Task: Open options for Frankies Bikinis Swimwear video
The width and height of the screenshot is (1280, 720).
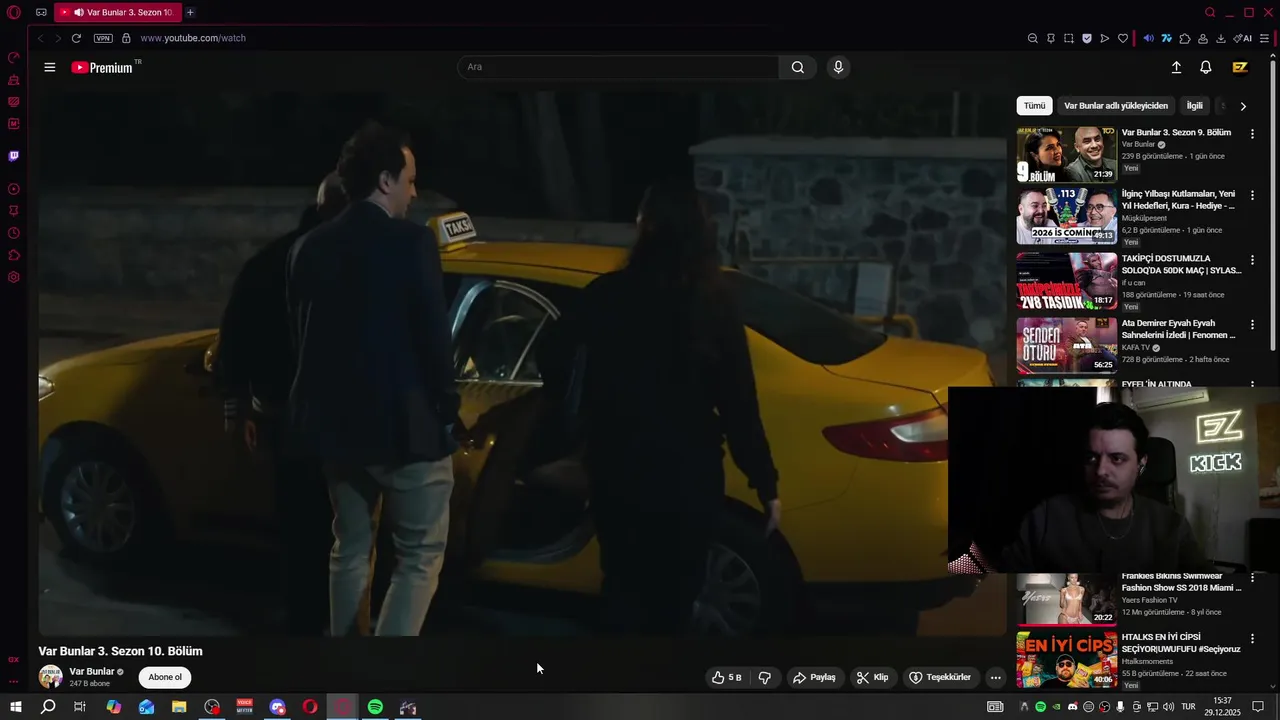Action: tap(1252, 578)
